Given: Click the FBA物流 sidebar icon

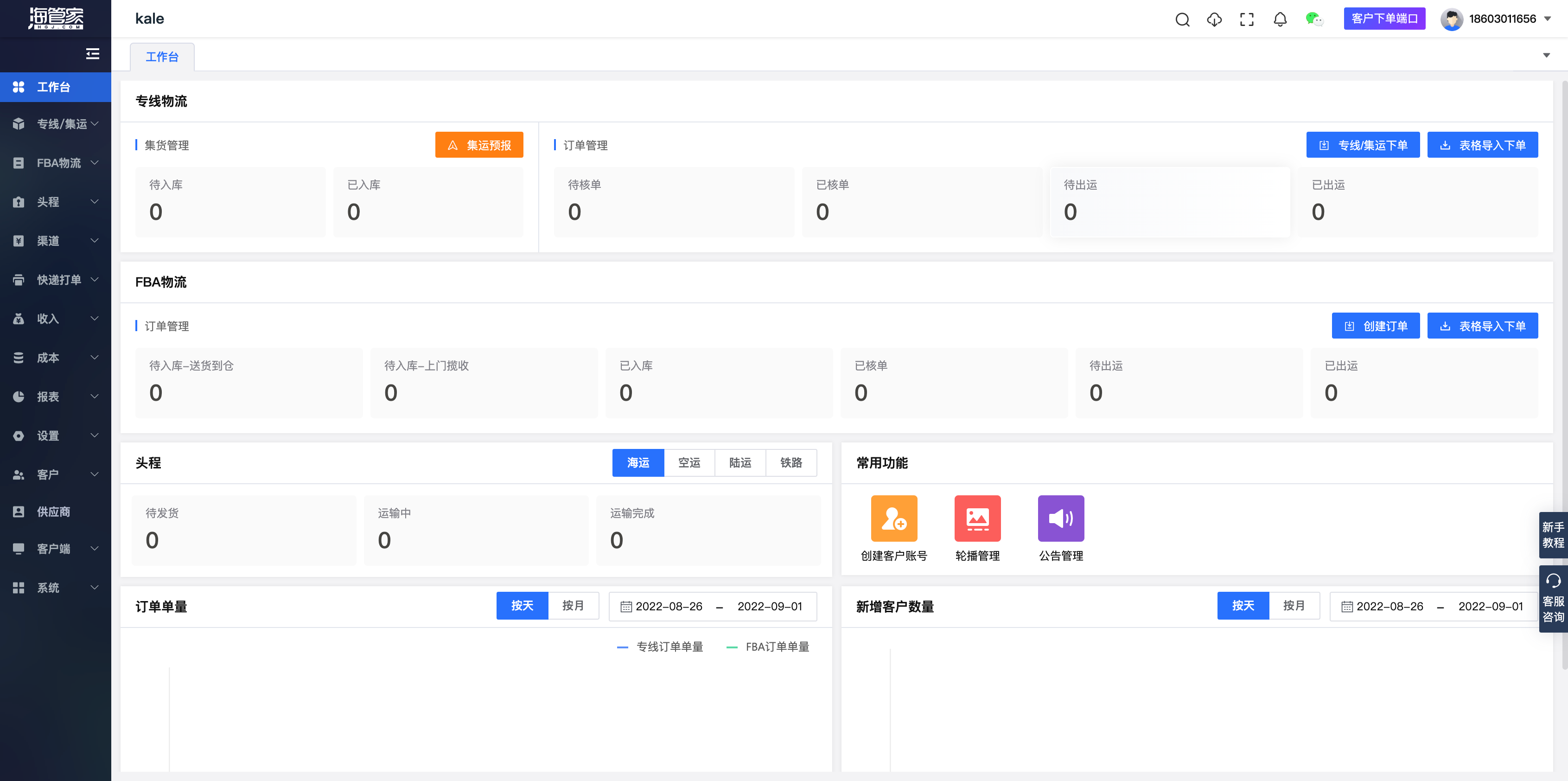Looking at the screenshot, I should tap(19, 163).
